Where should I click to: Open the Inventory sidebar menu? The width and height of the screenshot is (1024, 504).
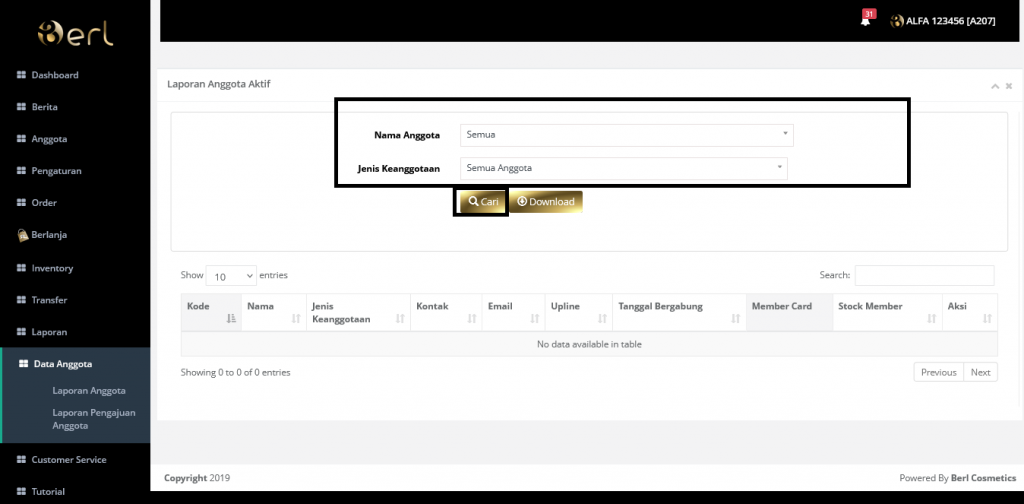tap(52, 268)
